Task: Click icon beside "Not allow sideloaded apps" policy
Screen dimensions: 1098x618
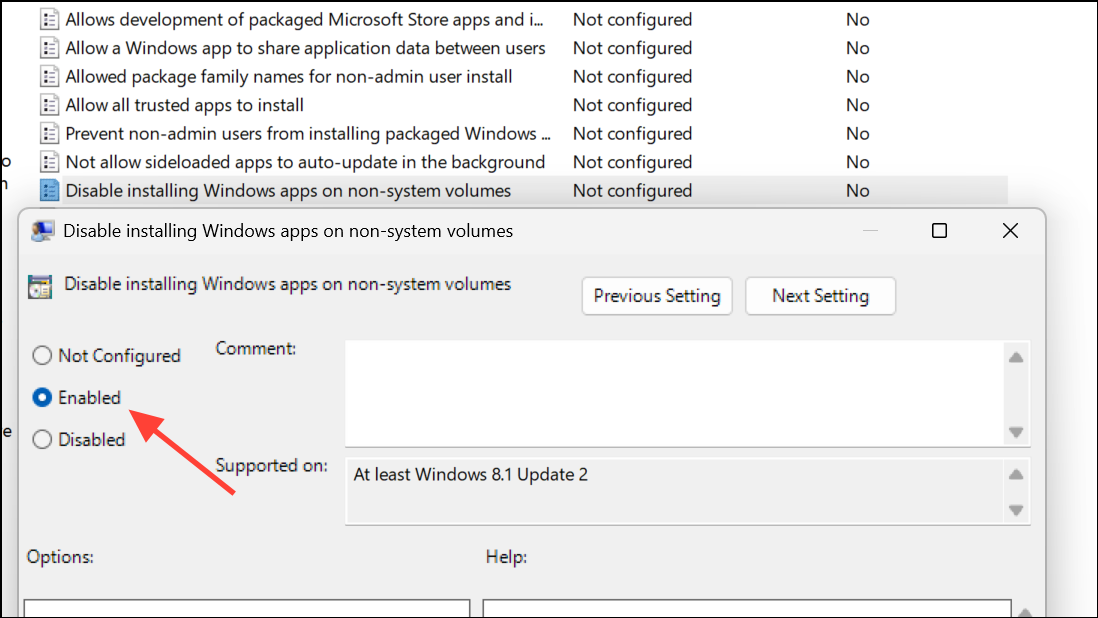Action: (49, 162)
